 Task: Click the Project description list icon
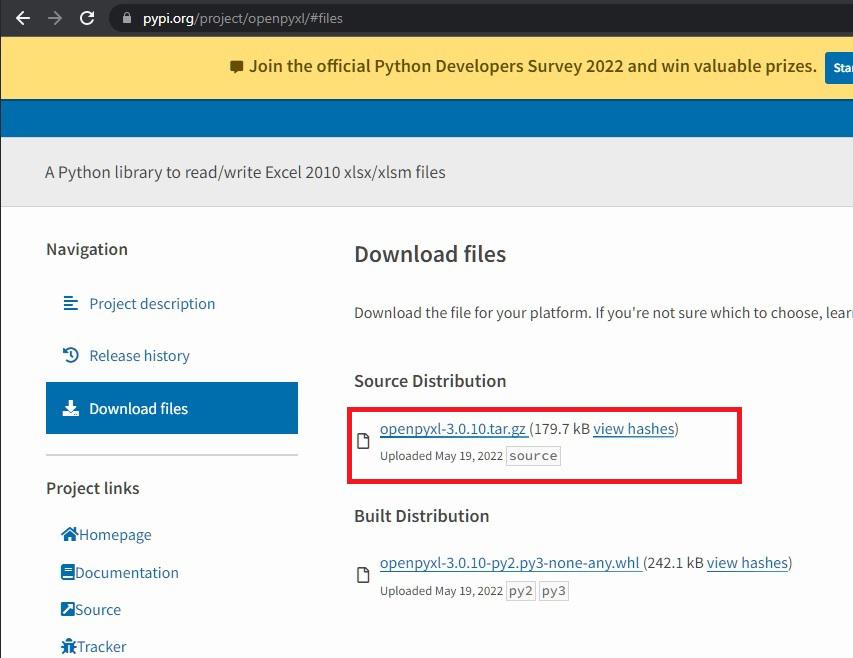(x=71, y=303)
